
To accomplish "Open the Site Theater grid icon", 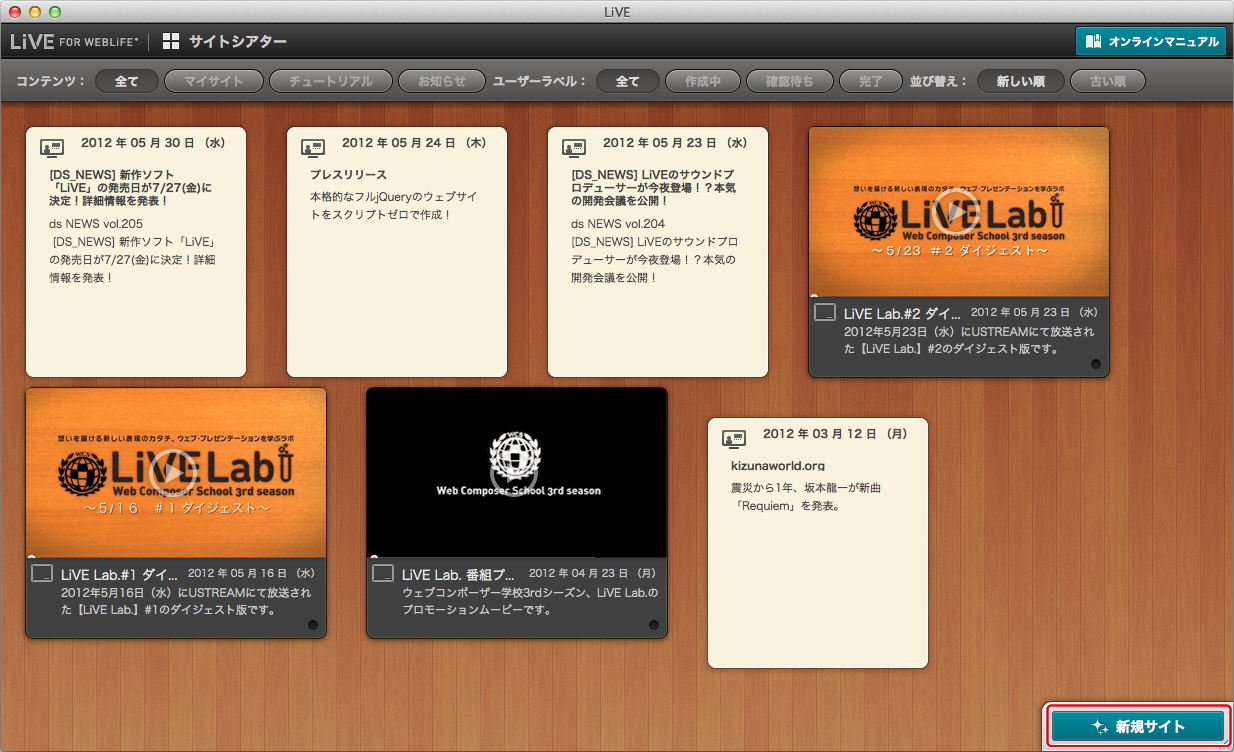I will [171, 41].
